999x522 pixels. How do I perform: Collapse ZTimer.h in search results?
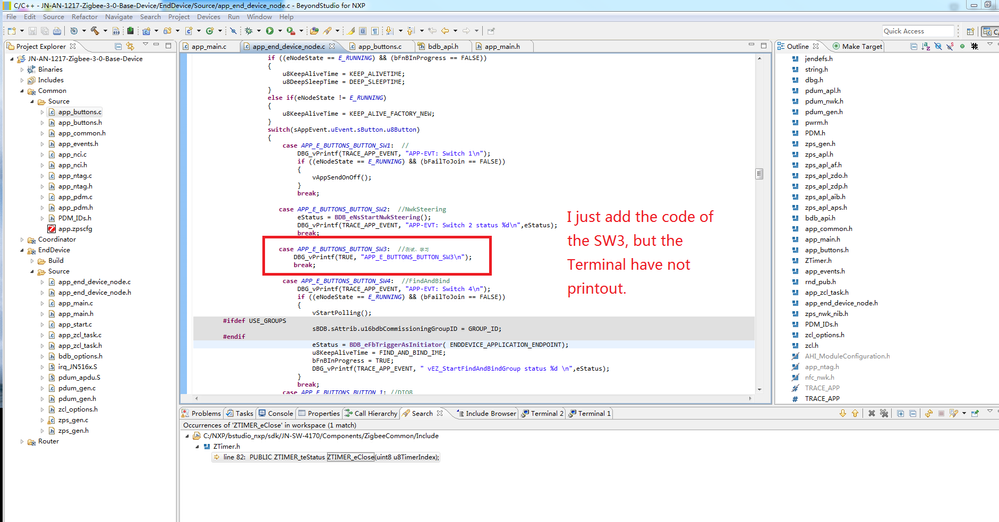[198, 447]
